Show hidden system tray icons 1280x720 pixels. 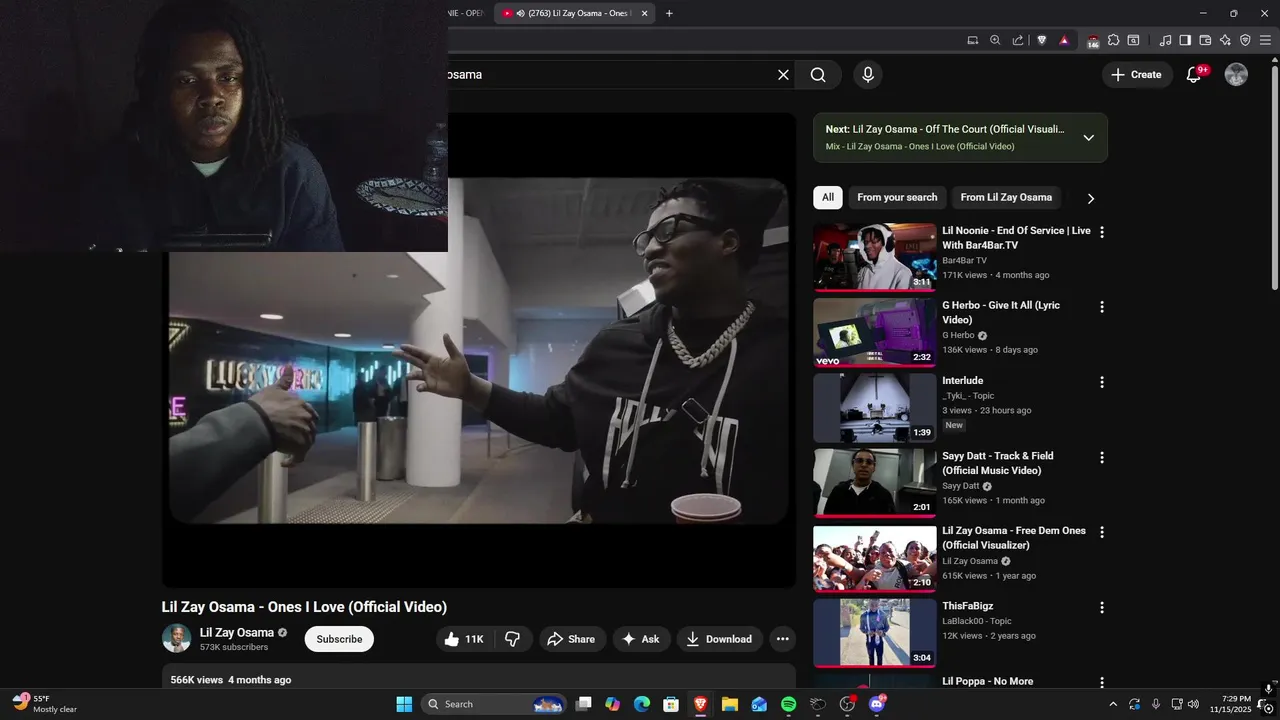pos(1113,704)
